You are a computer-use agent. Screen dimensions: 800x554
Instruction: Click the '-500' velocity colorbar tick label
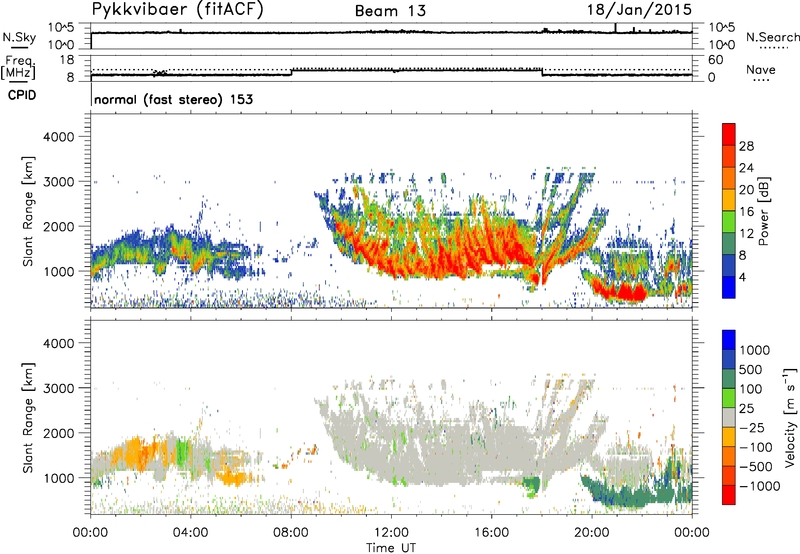coord(756,466)
